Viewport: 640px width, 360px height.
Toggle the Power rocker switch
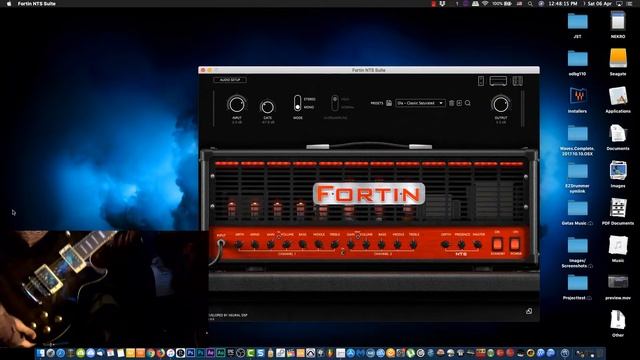click(x=515, y=244)
